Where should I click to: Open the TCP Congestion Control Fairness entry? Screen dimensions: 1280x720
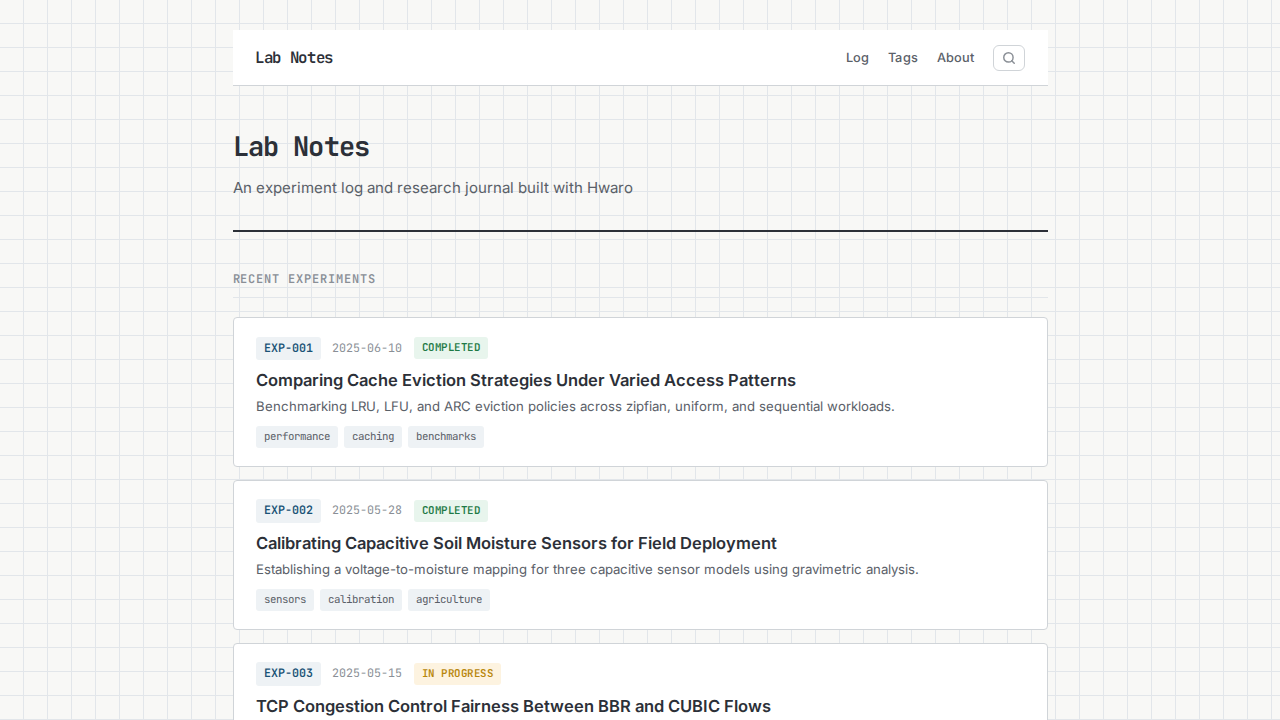[513, 706]
